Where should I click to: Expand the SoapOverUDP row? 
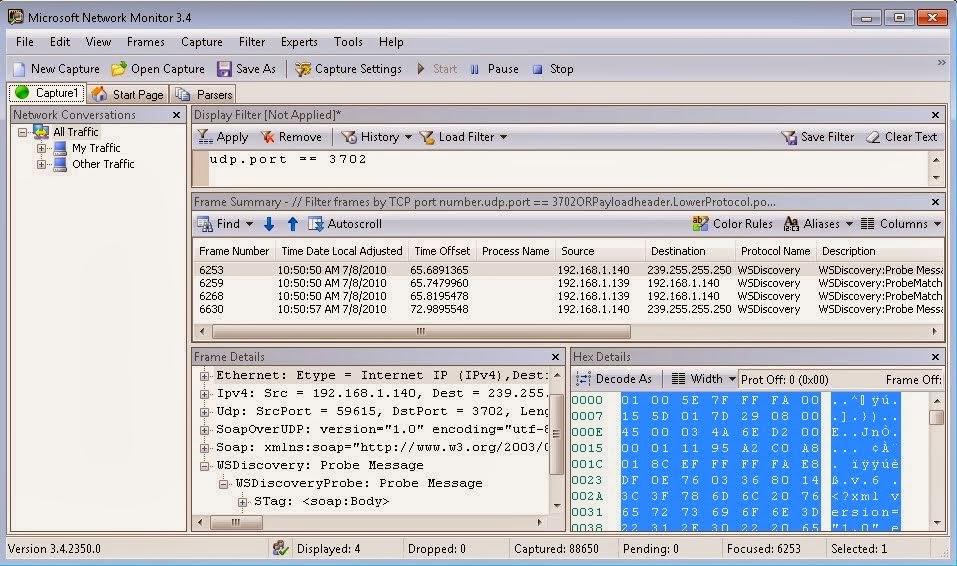[204, 430]
